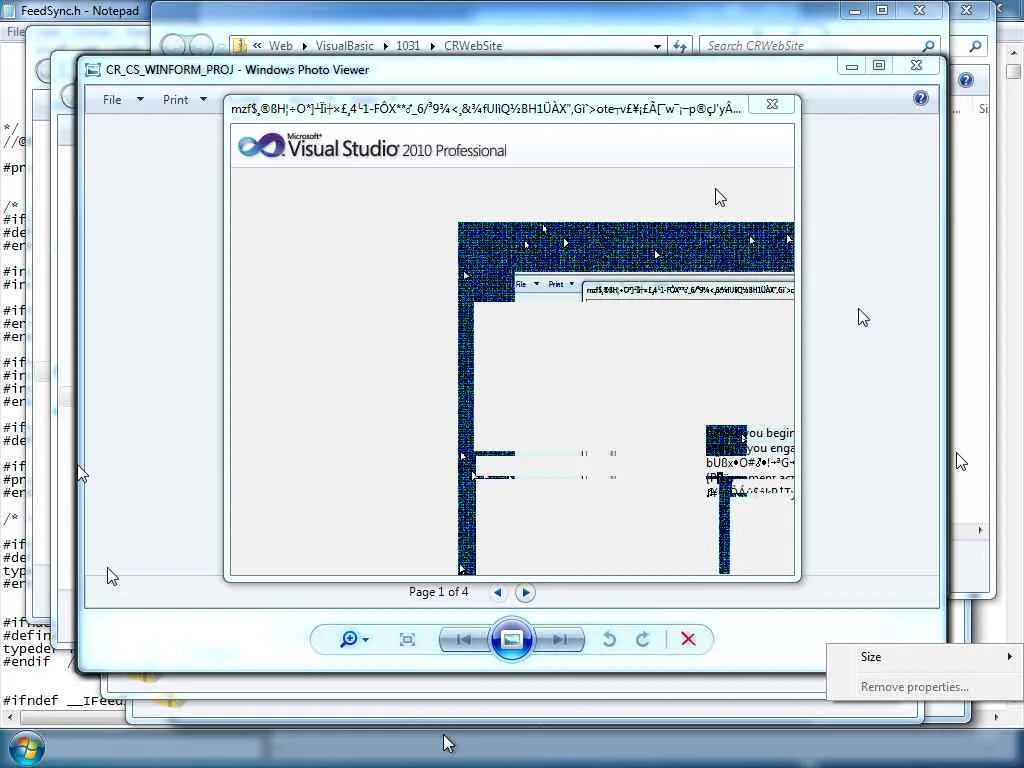Image resolution: width=1024 pixels, height=768 pixels.
Task: Click the help icon in the background Explorer window
Action: (965, 80)
